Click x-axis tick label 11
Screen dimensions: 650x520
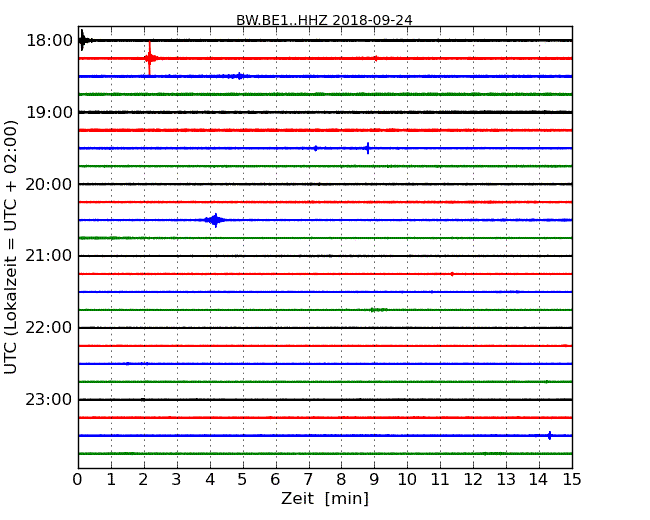(440, 480)
